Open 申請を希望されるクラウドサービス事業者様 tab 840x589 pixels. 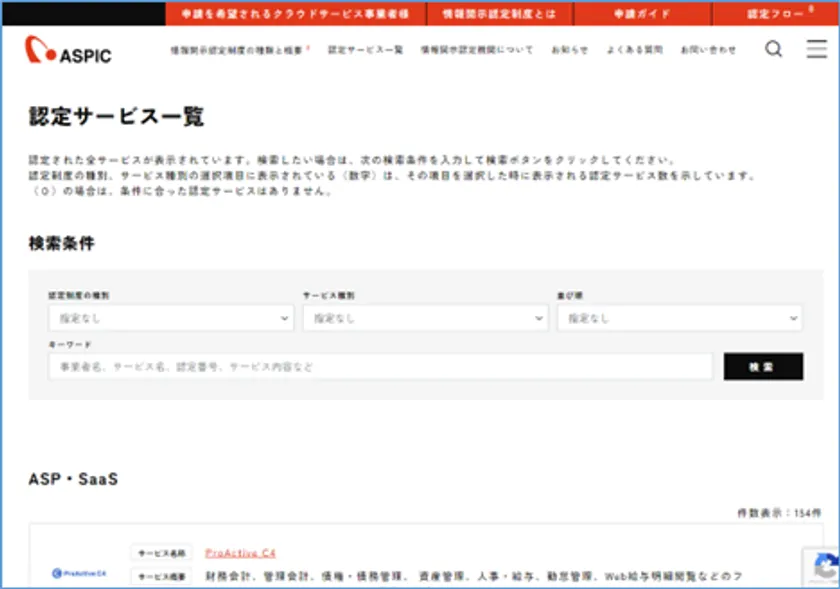pos(295,13)
